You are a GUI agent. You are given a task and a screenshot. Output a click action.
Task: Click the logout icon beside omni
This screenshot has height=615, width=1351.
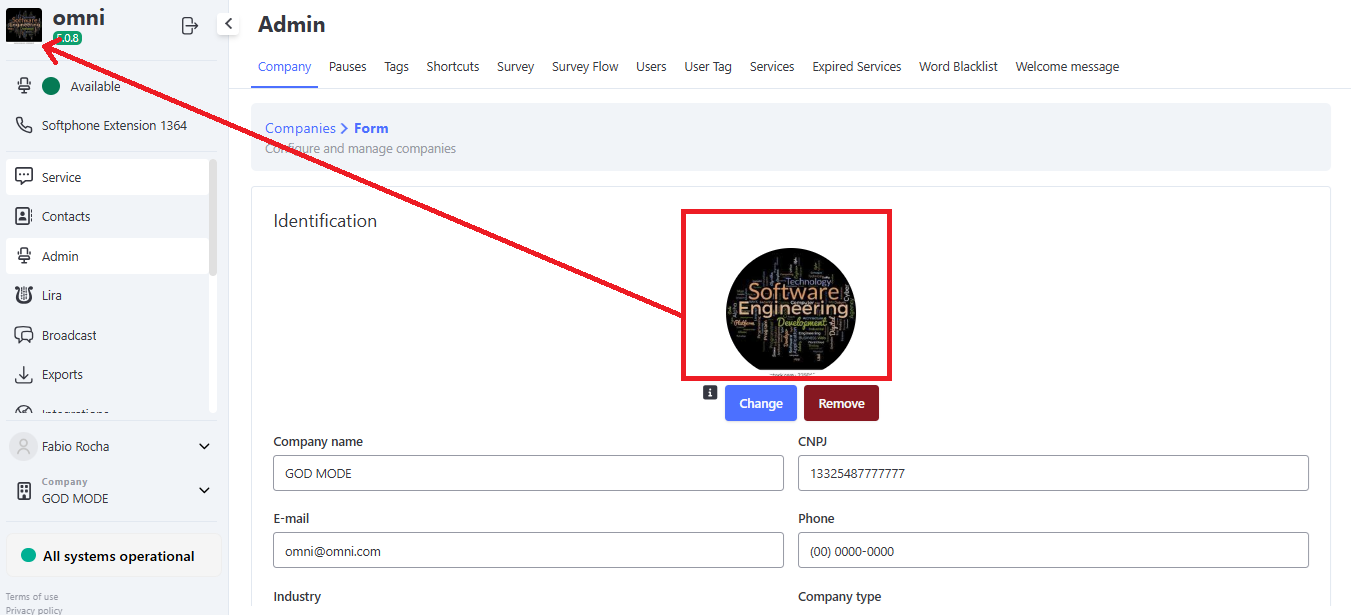[190, 25]
